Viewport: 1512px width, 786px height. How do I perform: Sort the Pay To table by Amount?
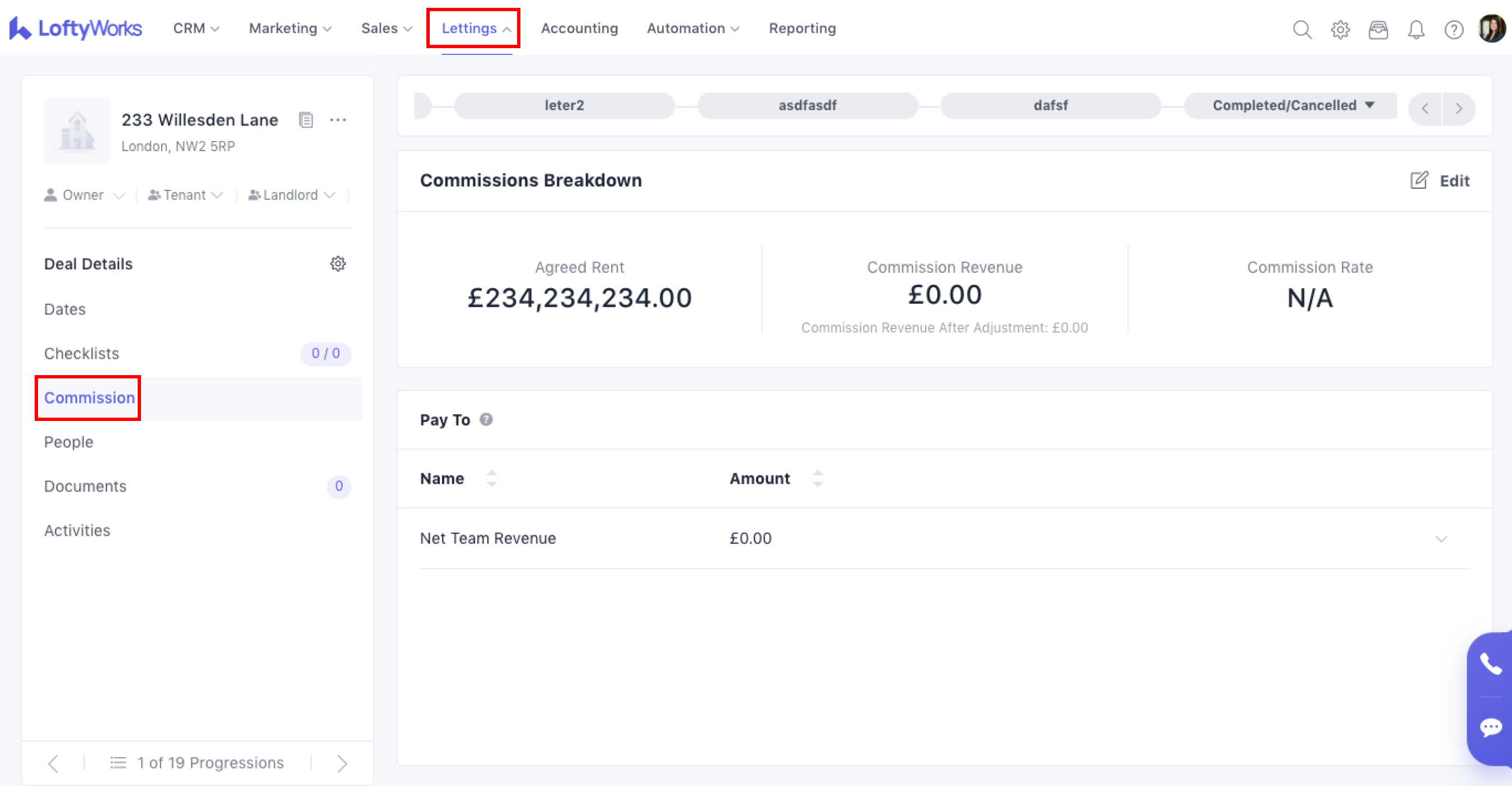point(817,479)
